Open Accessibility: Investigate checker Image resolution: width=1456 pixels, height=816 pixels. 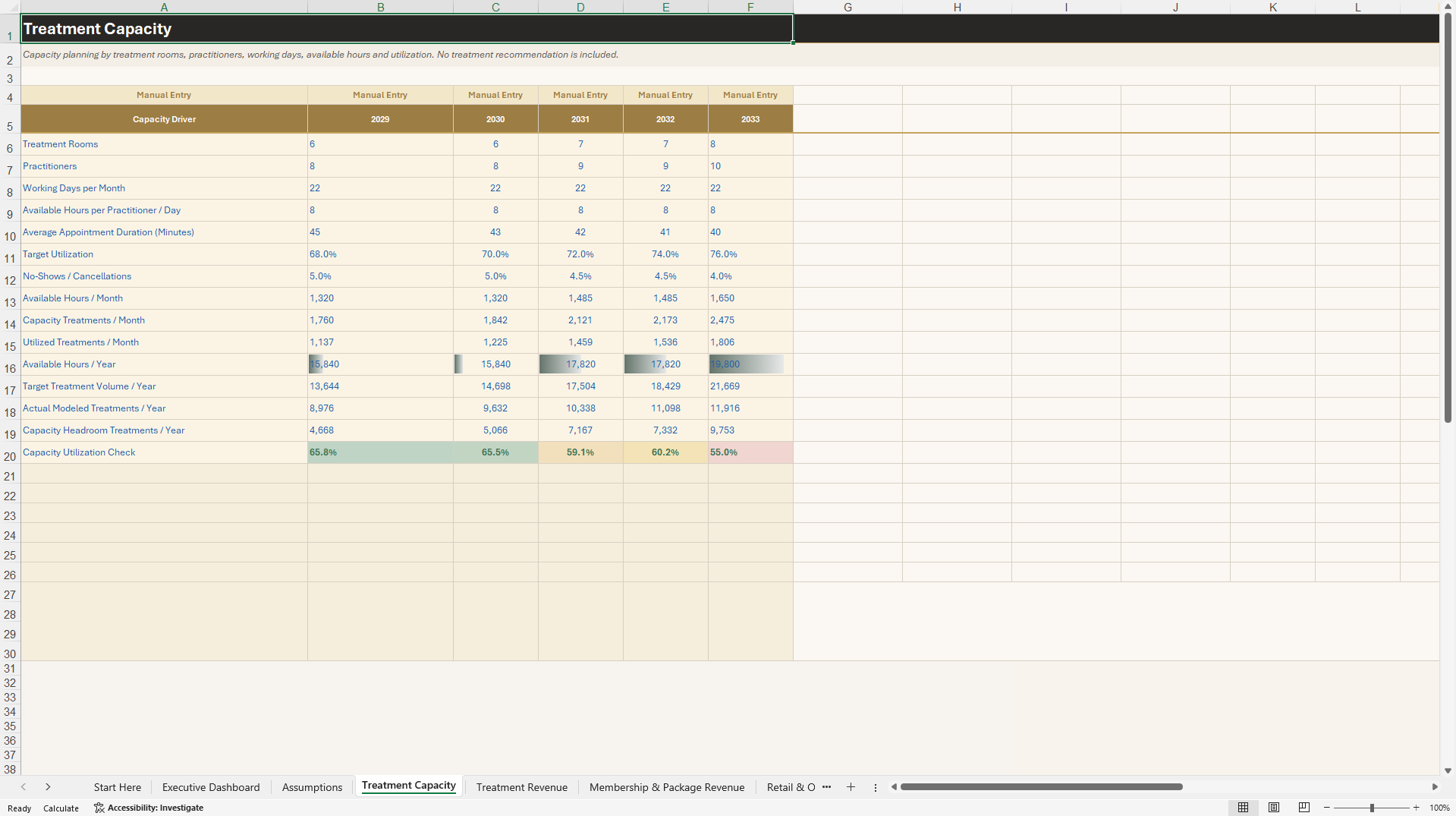click(x=149, y=808)
